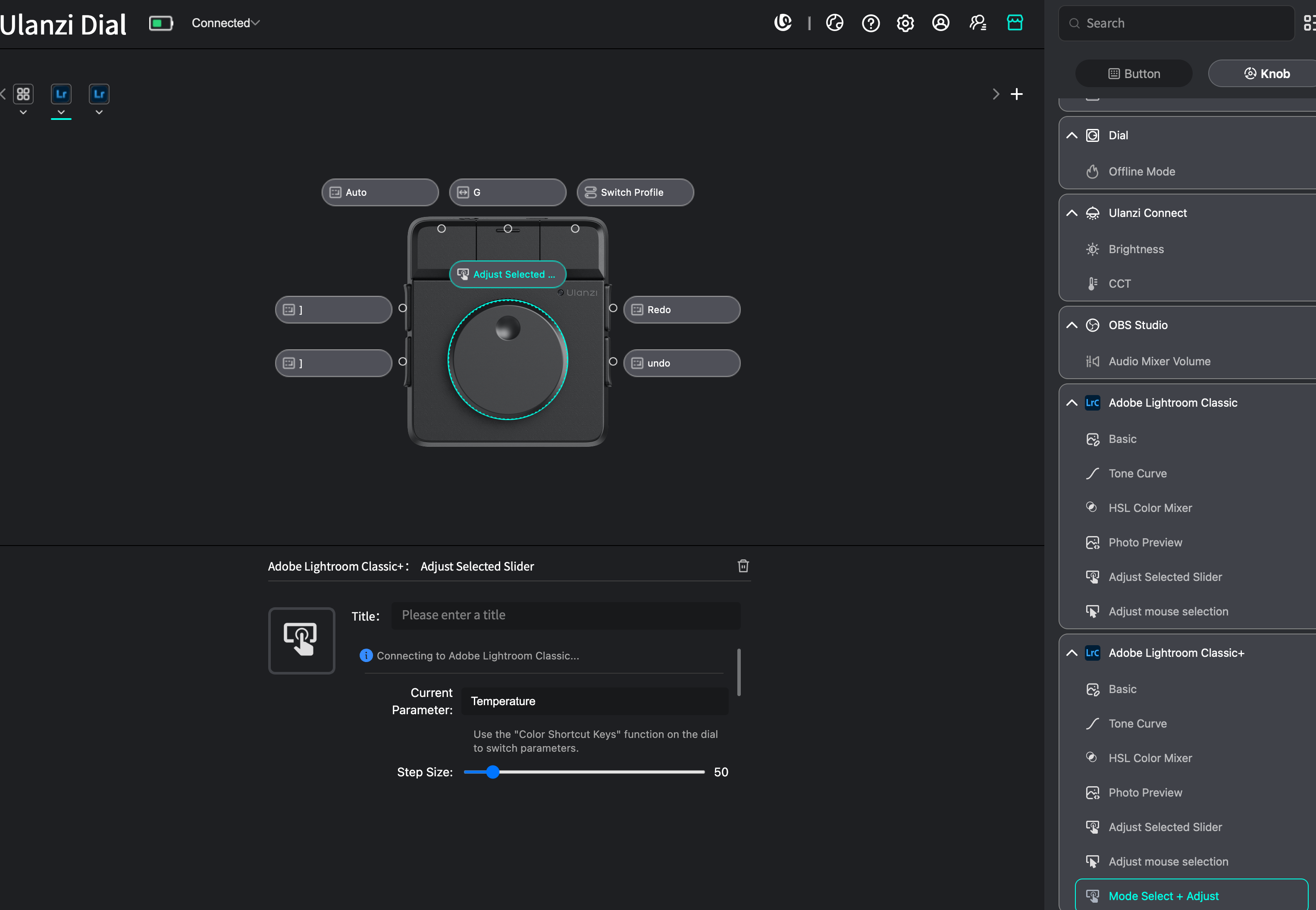Image resolution: width=1316 pixels, height=910 pixels.
Task: Open the teal store icon
Action: coord(1015,23)
